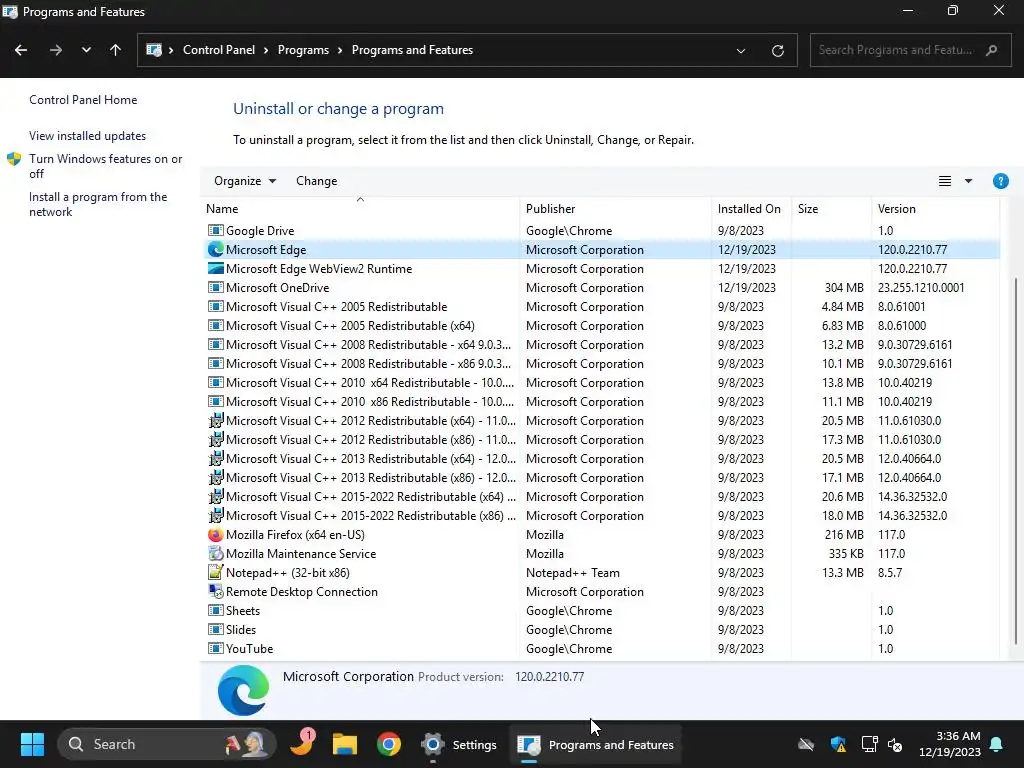Open the recent locations chevron
This screenshot has height=768, width=1024.
coord(86,50)
